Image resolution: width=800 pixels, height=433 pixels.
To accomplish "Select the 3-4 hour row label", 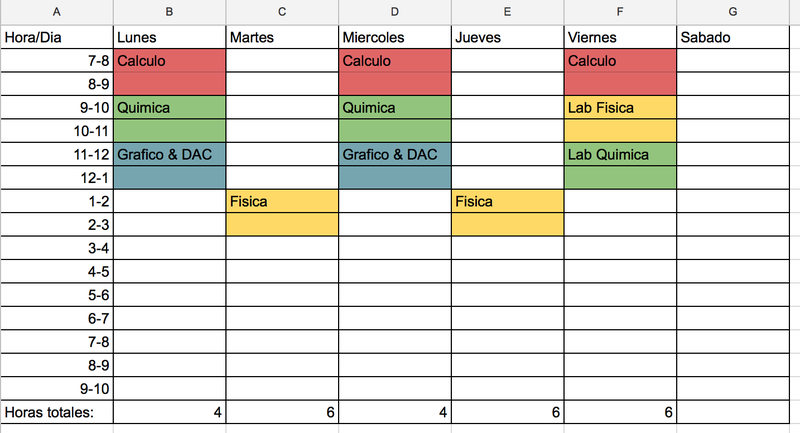I will pos(57,248).
